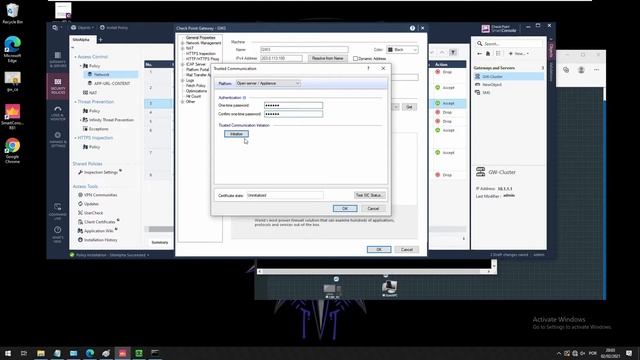
Task: Expand ICAP Server tree node
Action: 183,64
